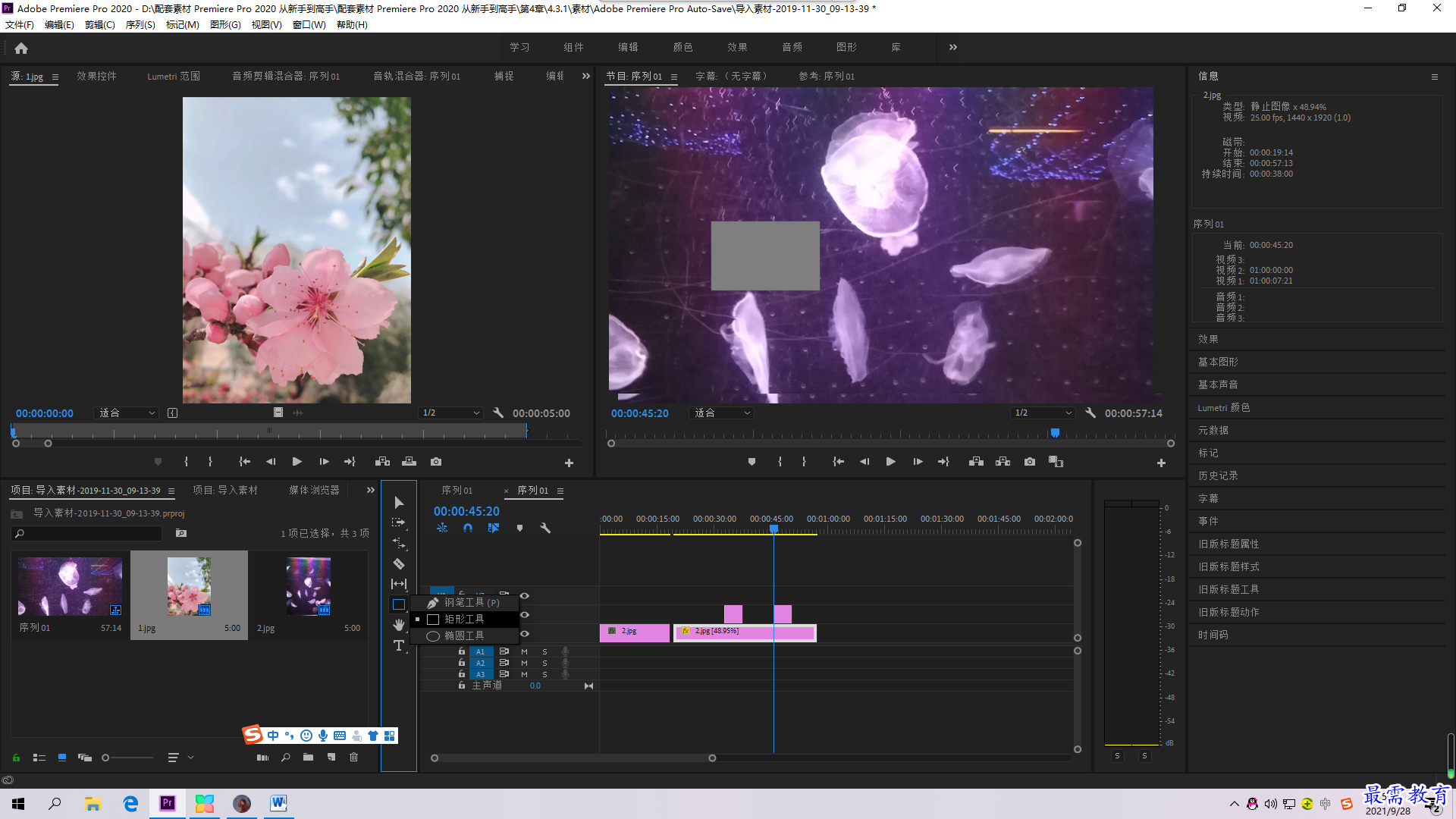Screen dimensions: 1456x819
Task: Click timeline horizontal zoom scroll bar
Action: [x=573, y=758]
